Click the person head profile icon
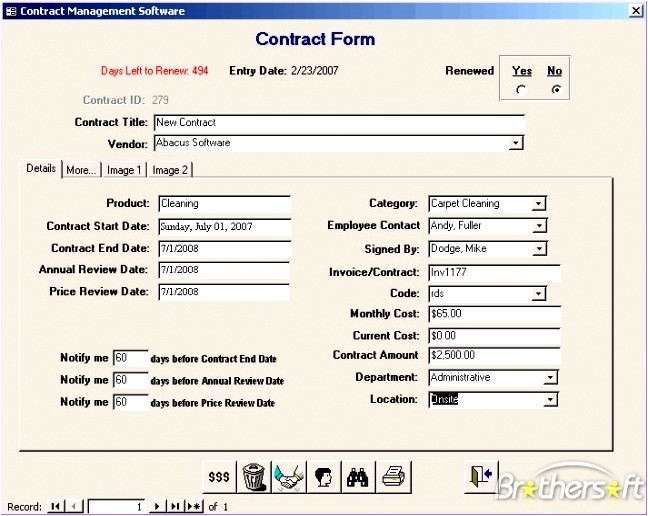Screen dimensions: 648x516 point(324,477)
